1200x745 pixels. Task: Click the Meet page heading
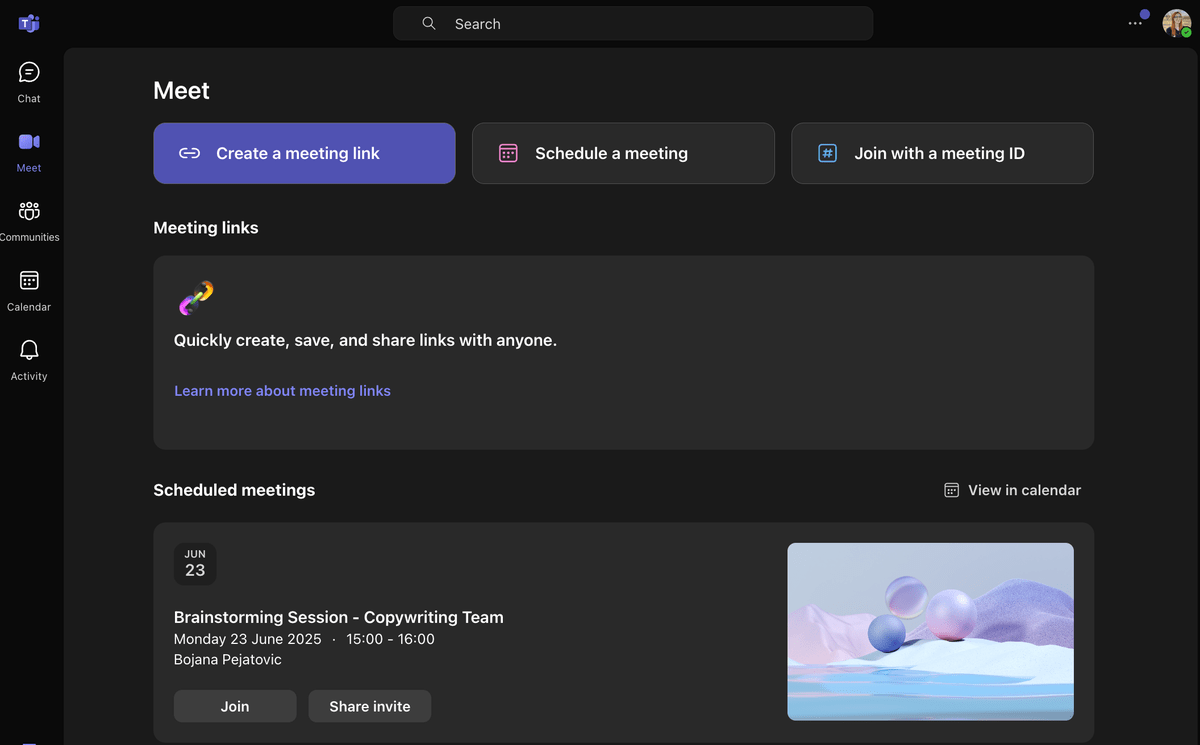point(181,91)
